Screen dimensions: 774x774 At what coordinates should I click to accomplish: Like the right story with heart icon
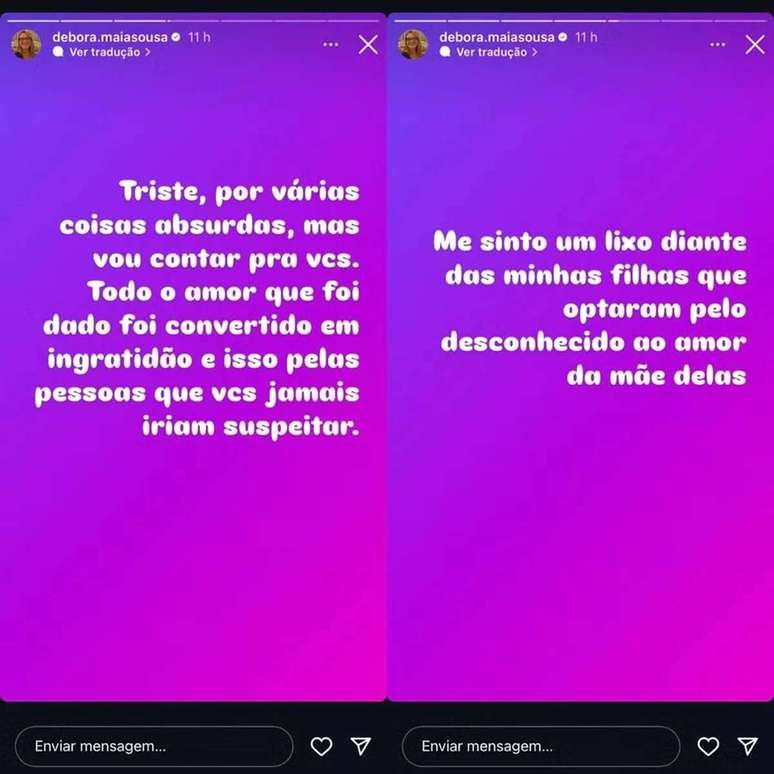click(x=708, y=746)
